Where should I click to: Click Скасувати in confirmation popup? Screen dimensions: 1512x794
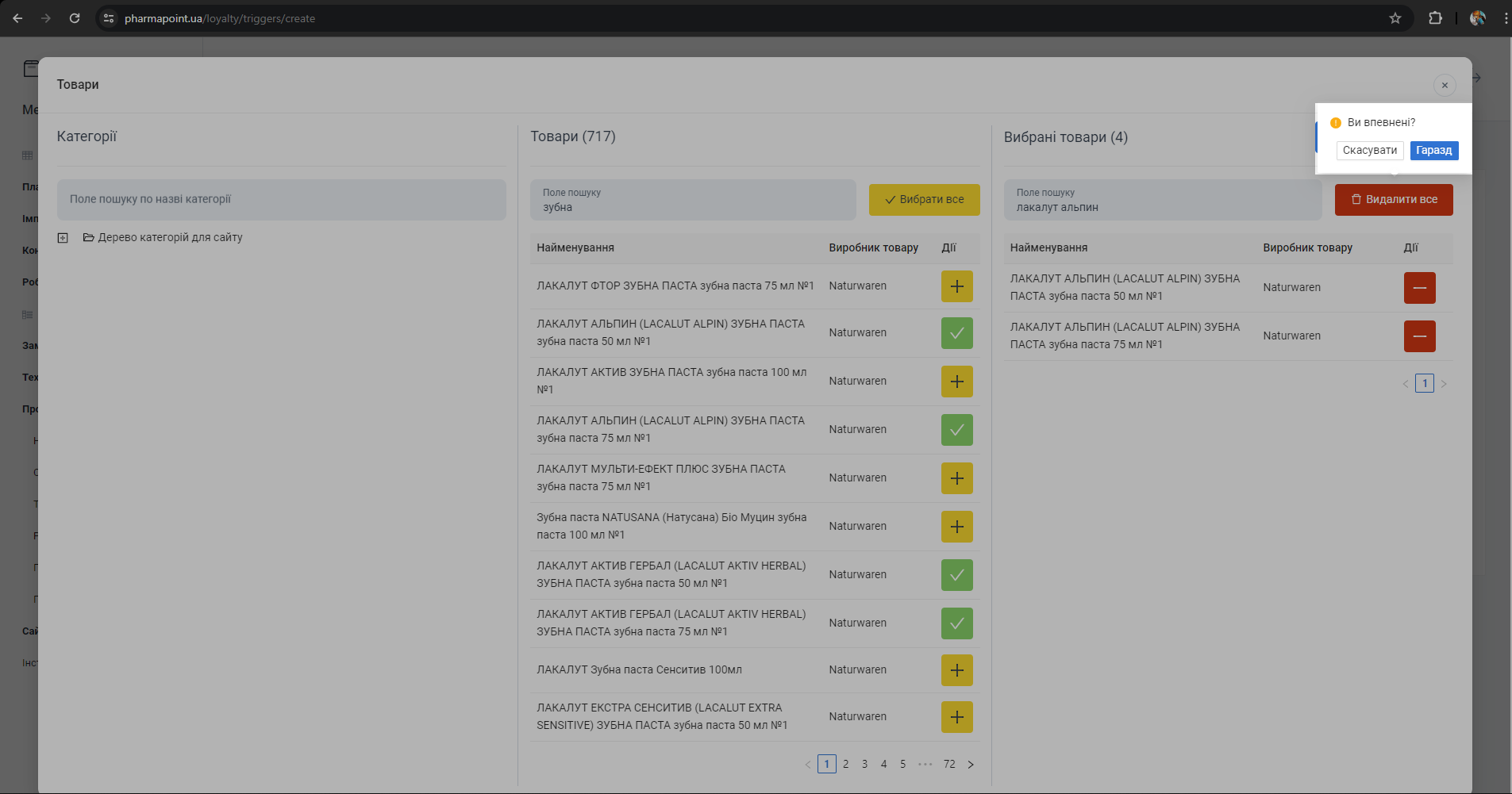(1369, 151)
